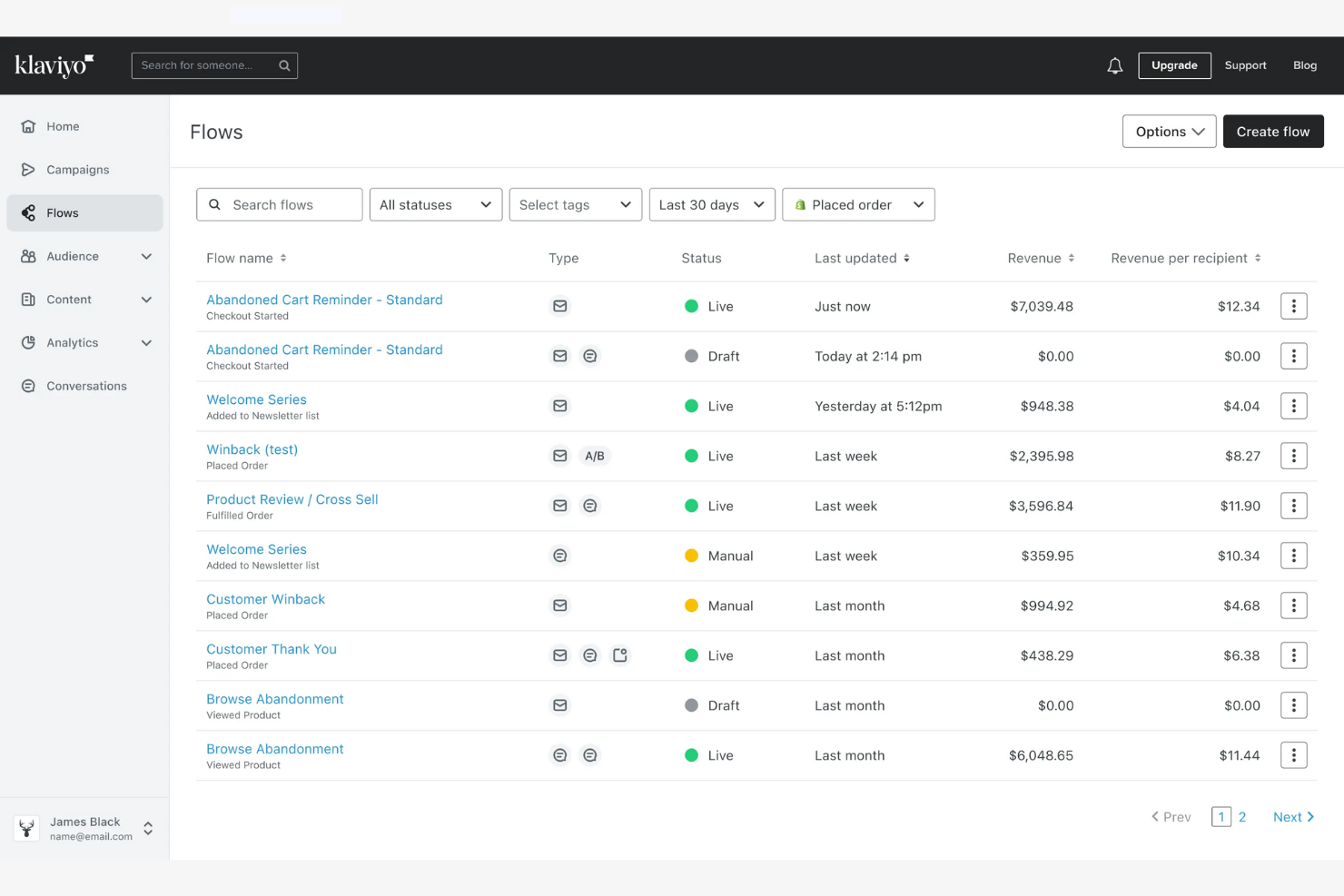
Task: Click the A/B icon on Winback (test)
Action: pos(595,456)
